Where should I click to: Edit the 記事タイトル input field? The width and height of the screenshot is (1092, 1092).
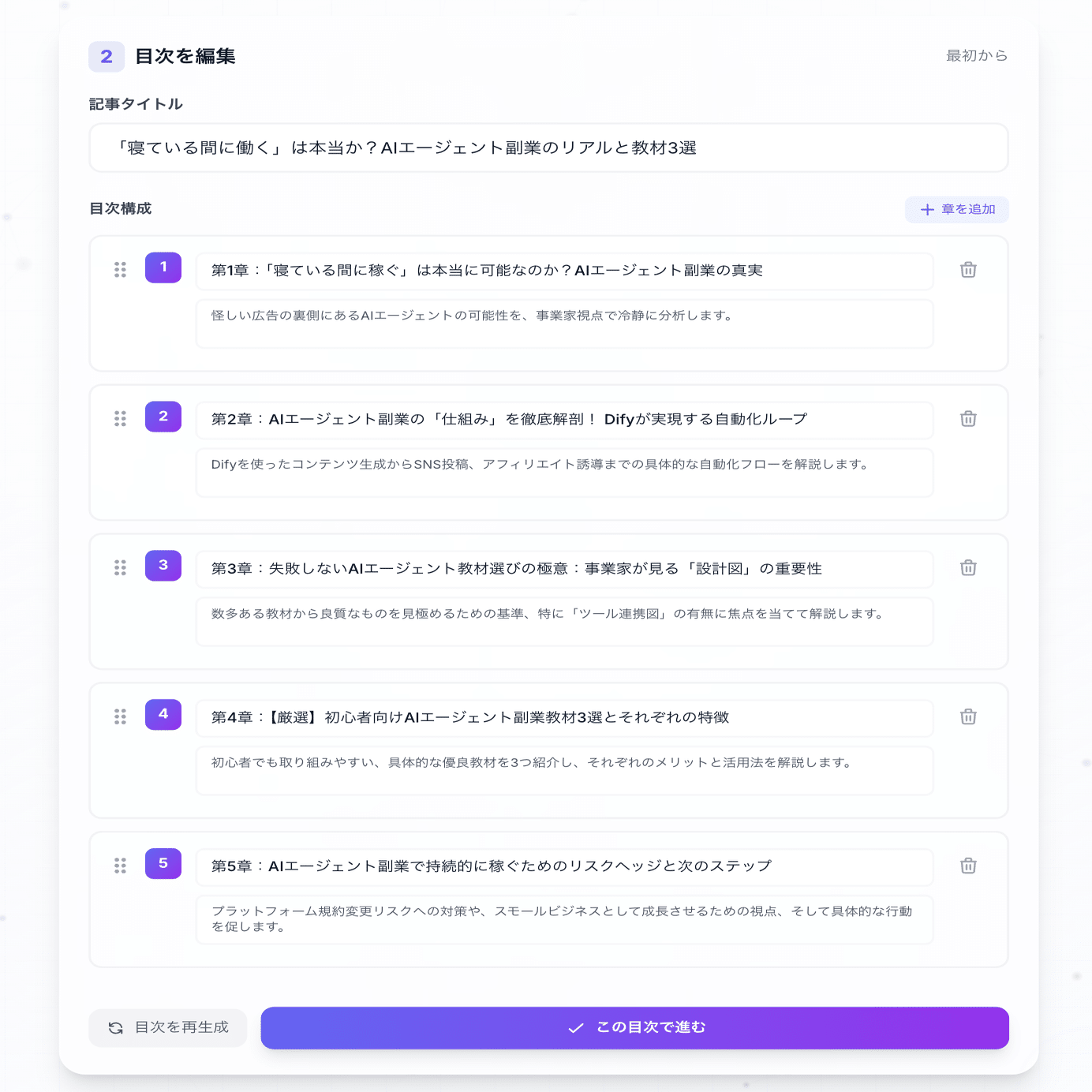[x=549, y=148]
